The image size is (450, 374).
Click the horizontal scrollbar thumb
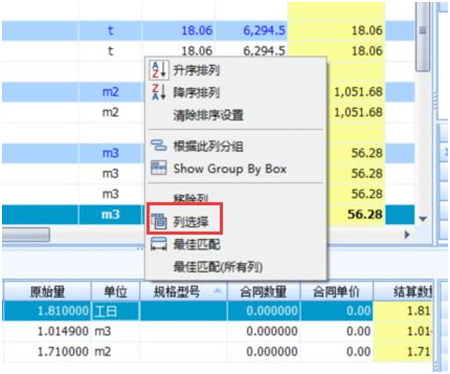[26, 235]
